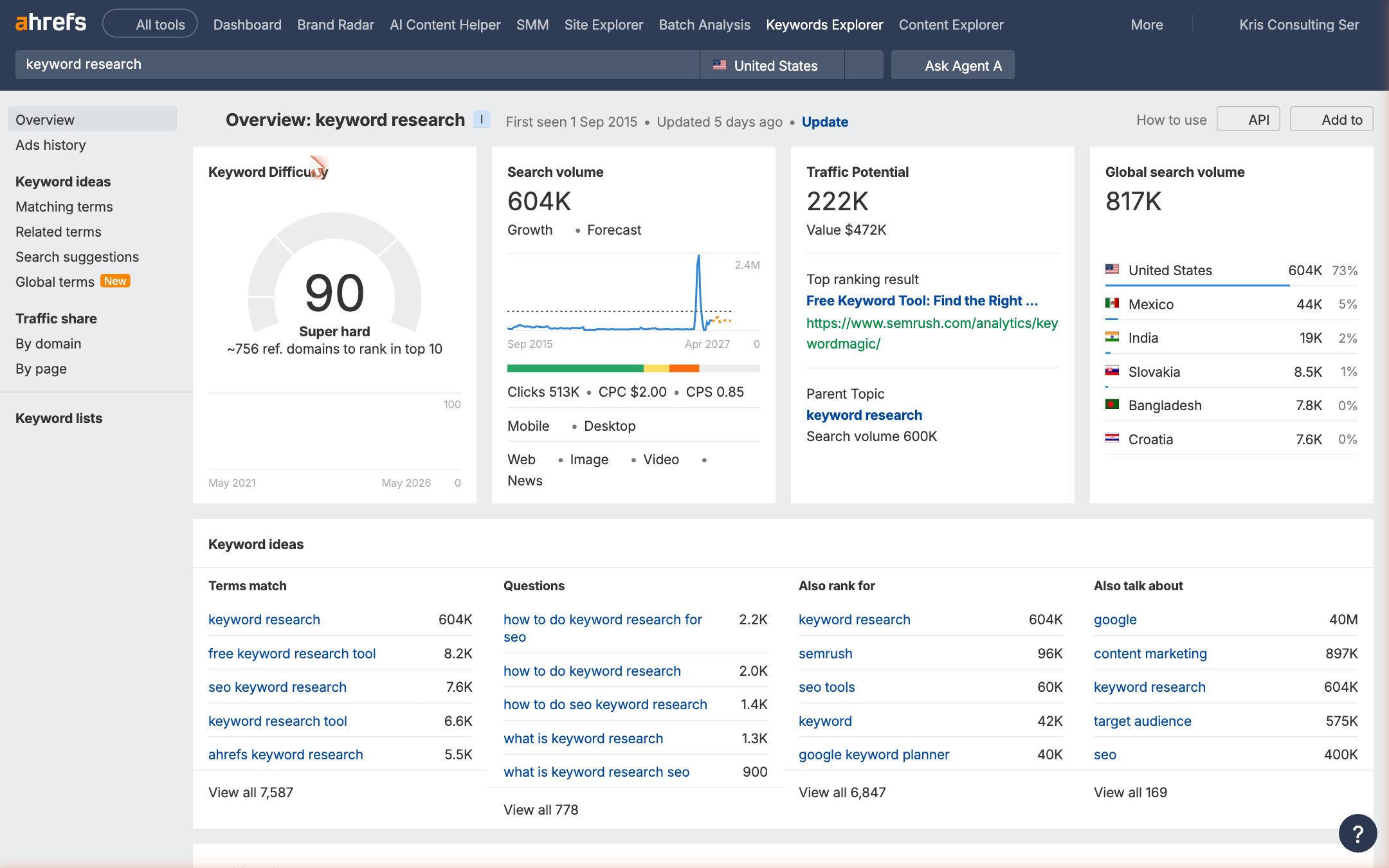Open the SMM tab

(532, 24)
